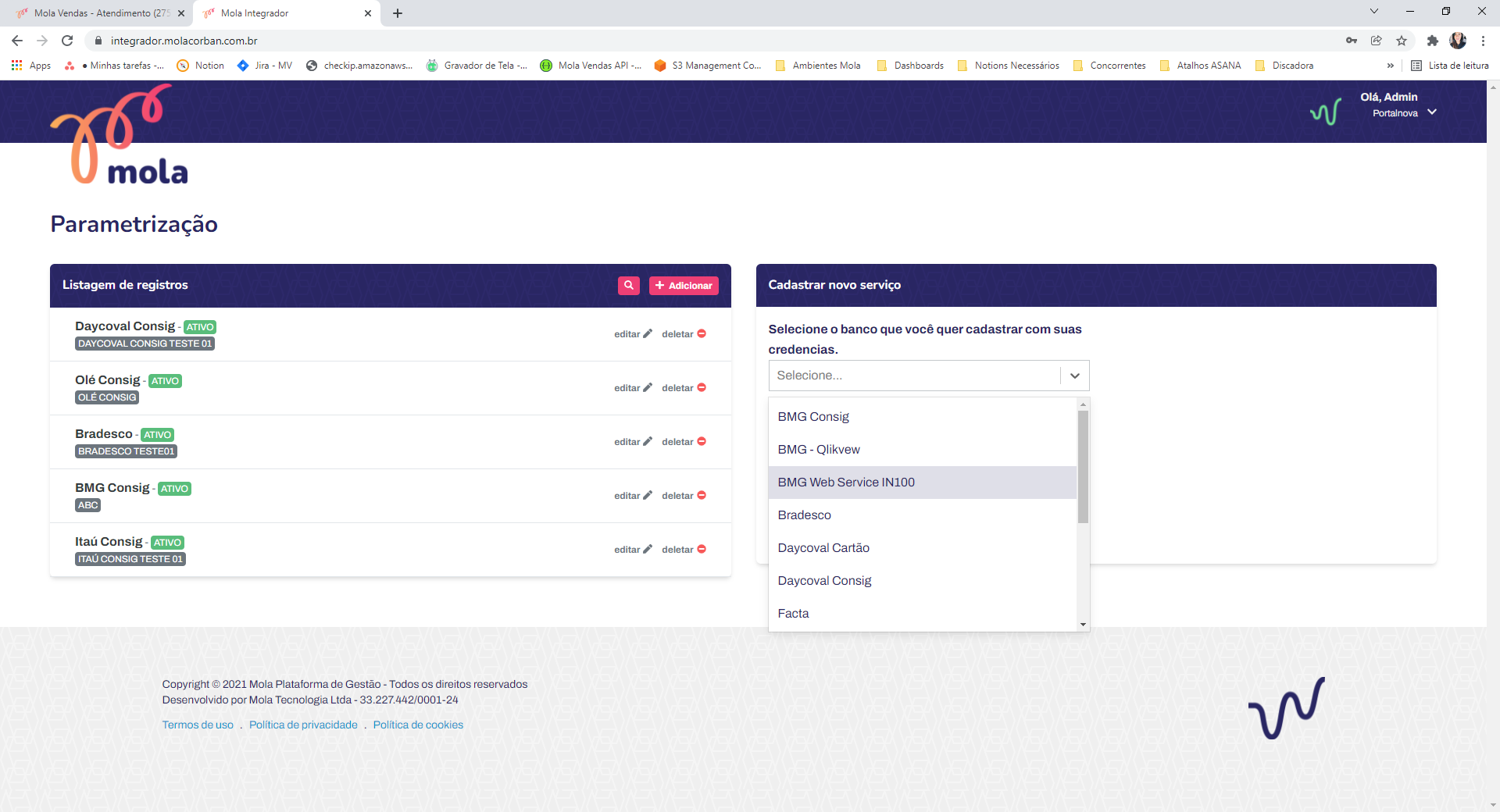Open the Olá, Admin user menu

tap(1398, 105)
